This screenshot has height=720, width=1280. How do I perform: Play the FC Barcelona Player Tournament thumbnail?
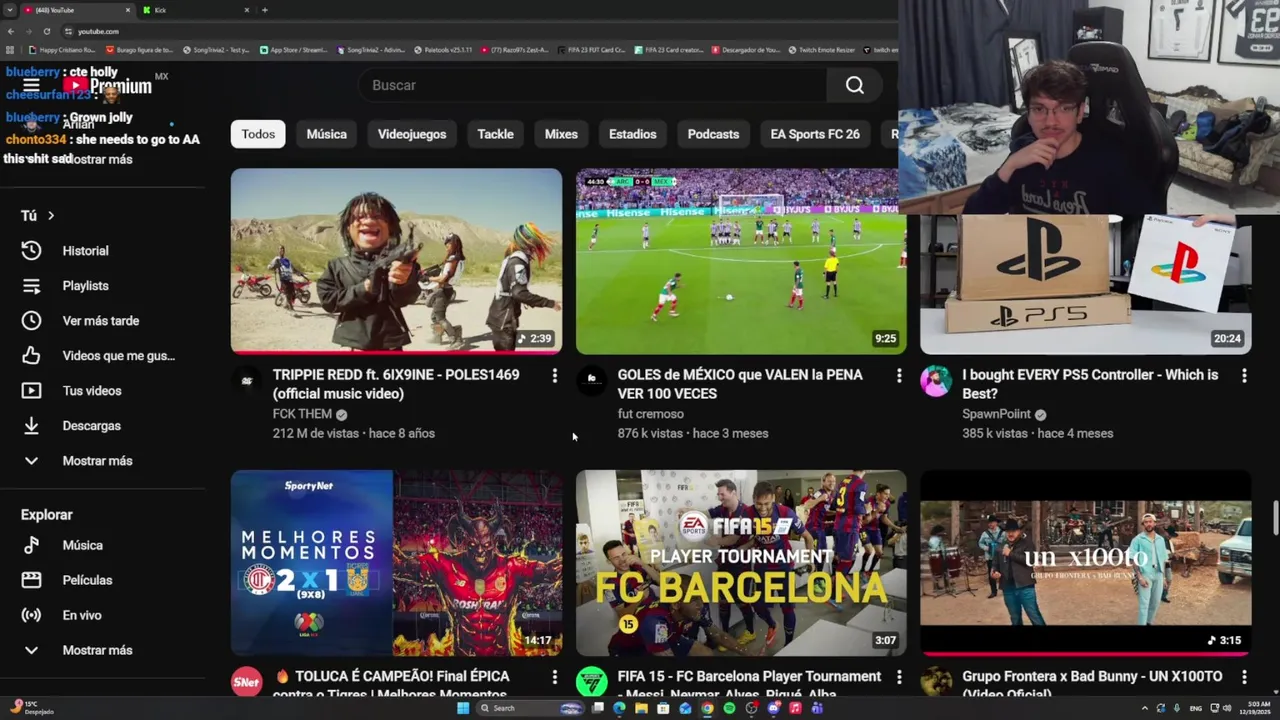(741, 563)
